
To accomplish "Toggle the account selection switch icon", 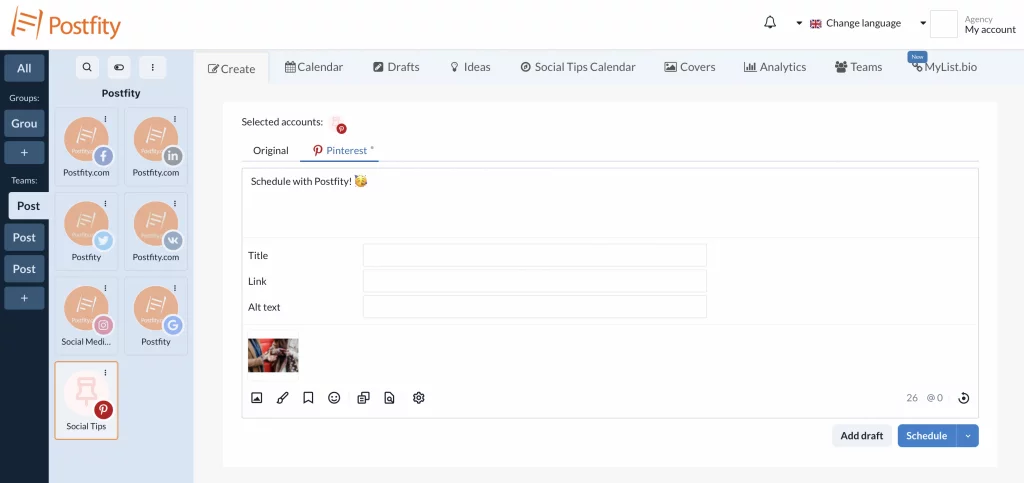I will (119, 67).
